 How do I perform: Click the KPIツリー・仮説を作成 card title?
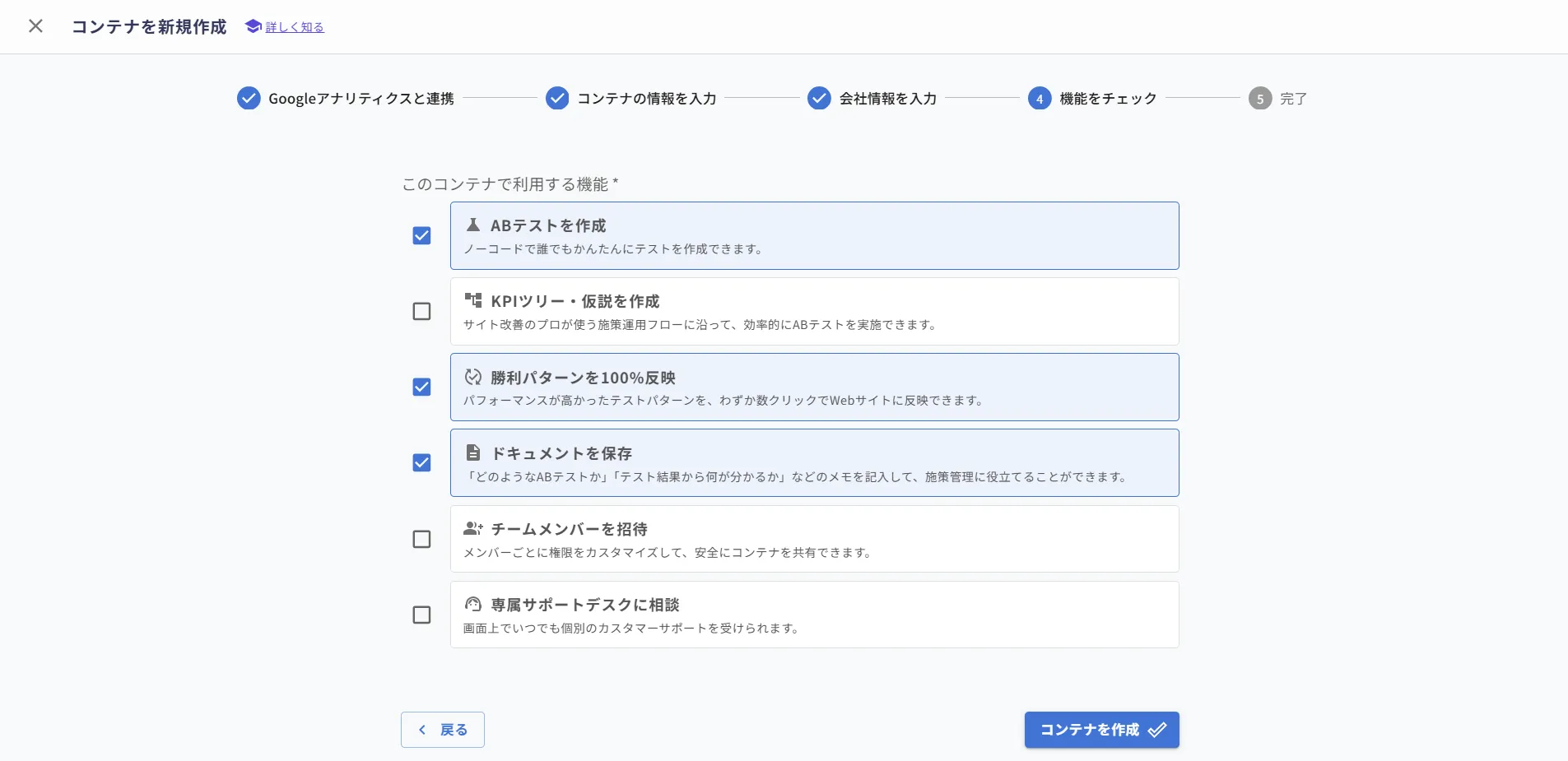coord(575,301)
